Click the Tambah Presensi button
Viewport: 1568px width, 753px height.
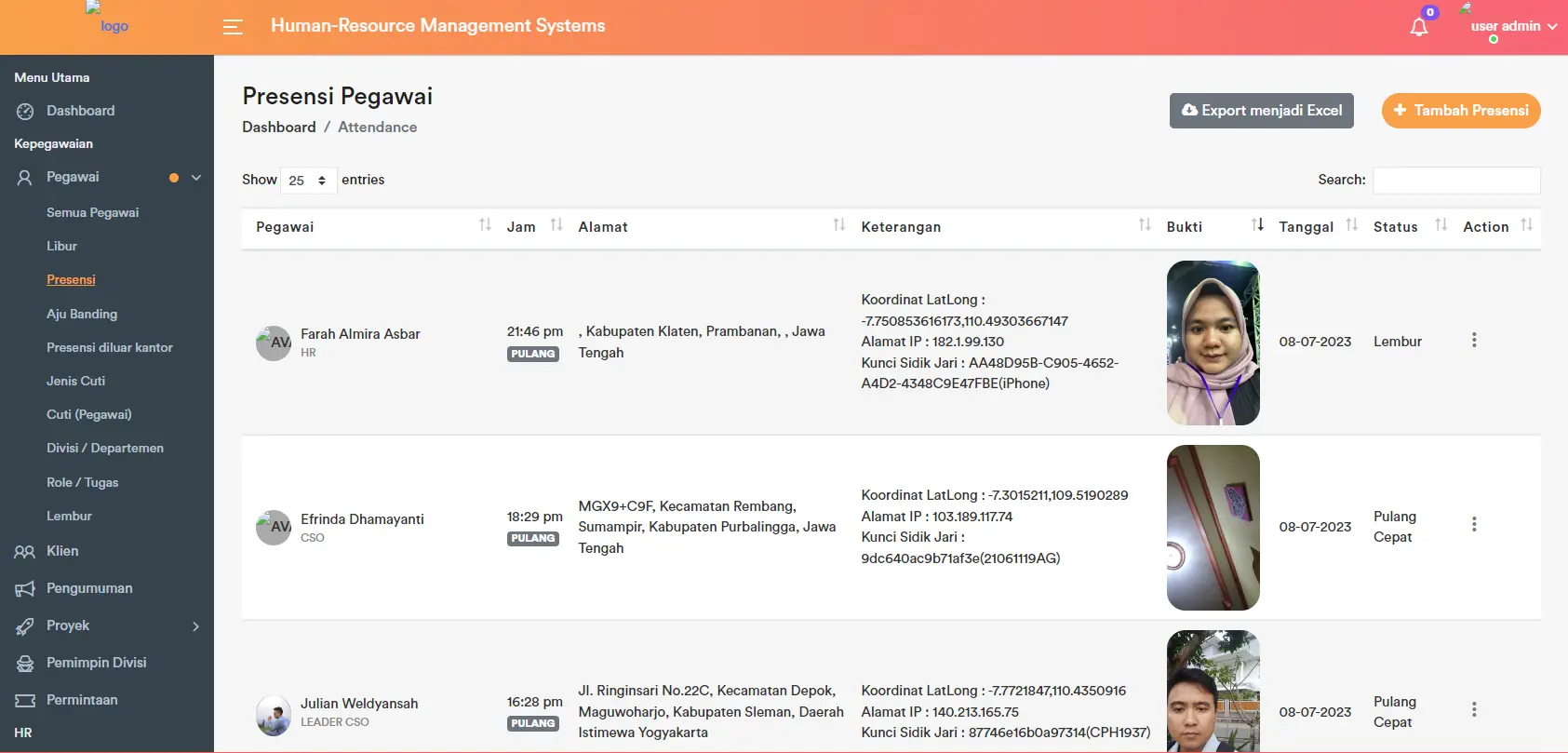1460,111
